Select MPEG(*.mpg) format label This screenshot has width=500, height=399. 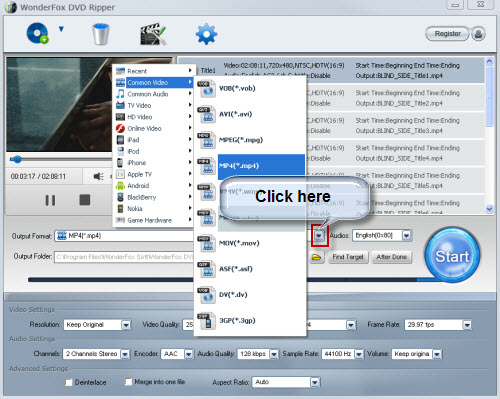tap(241, 140)
